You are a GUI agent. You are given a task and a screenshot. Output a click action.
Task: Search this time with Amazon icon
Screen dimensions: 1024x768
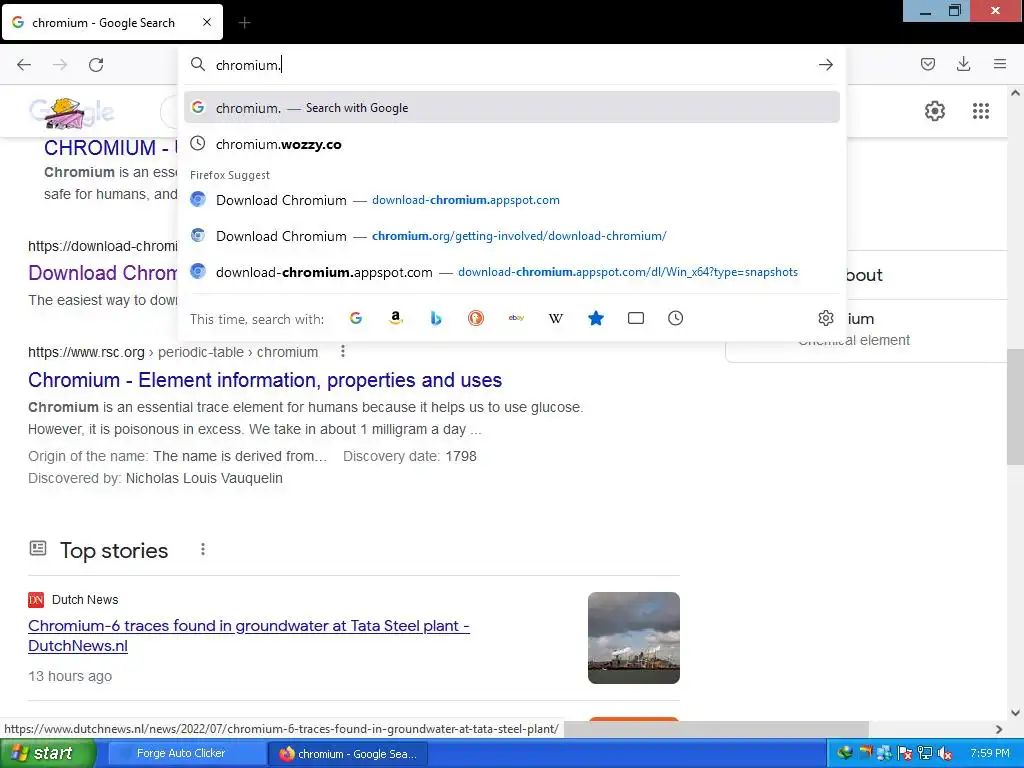tap(396, 318)
